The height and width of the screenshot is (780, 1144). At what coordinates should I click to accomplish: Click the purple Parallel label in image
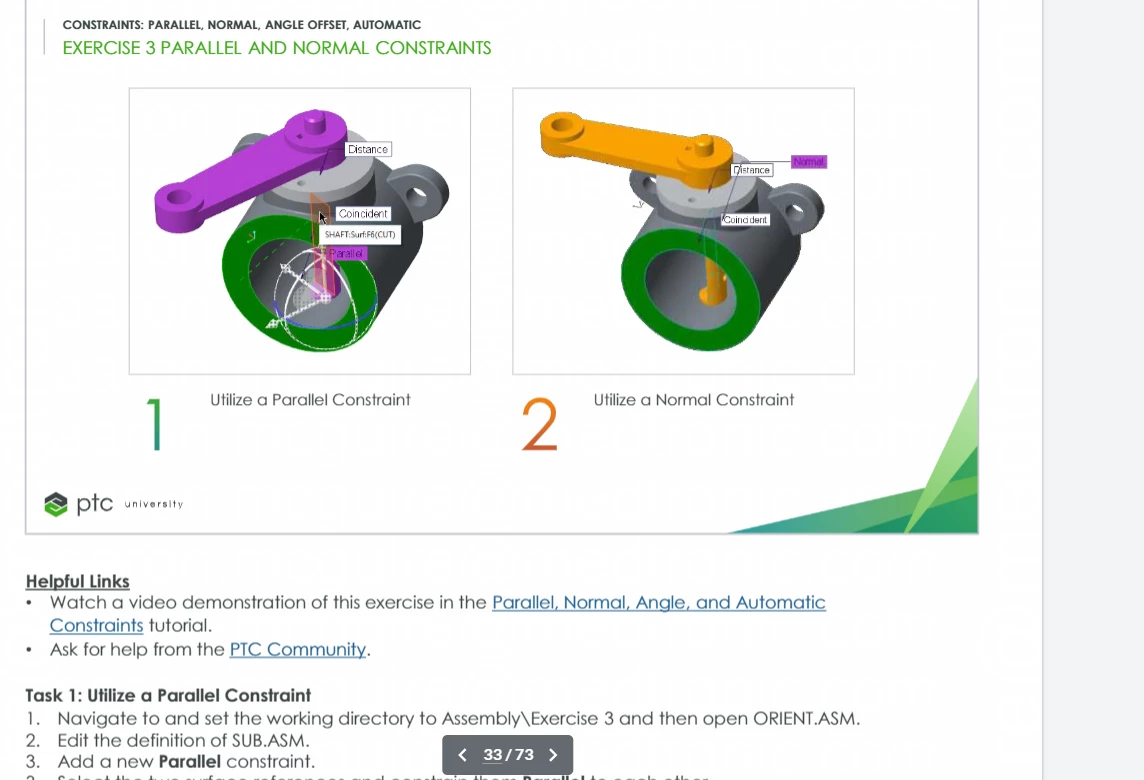click(x=347, y=253)
